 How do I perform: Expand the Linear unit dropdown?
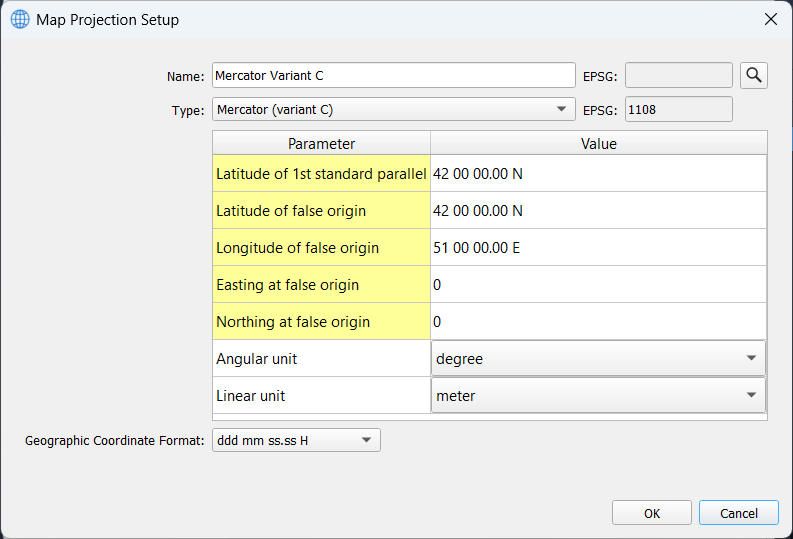tap(598, 395)
